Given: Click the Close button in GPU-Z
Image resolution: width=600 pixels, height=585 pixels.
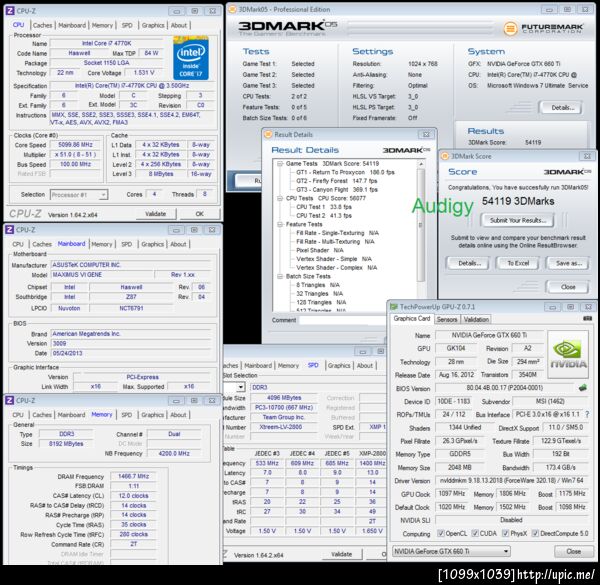Looking at the screenshot, I should [x=573, y=551].
